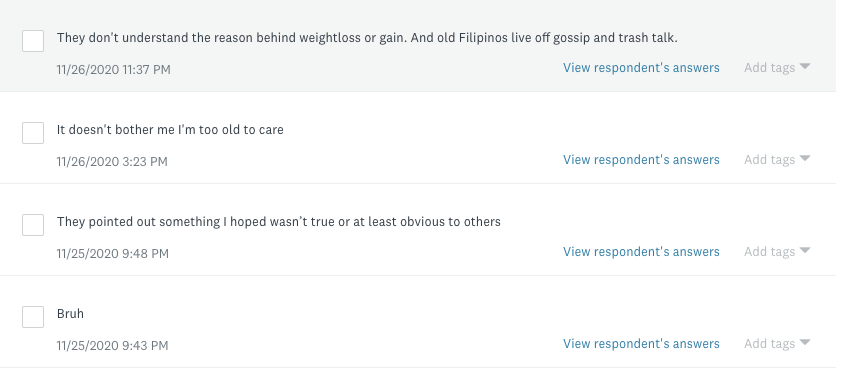
Task: View respondent's answers for the 9:48 PM response
Action: (x=641, y=252)
